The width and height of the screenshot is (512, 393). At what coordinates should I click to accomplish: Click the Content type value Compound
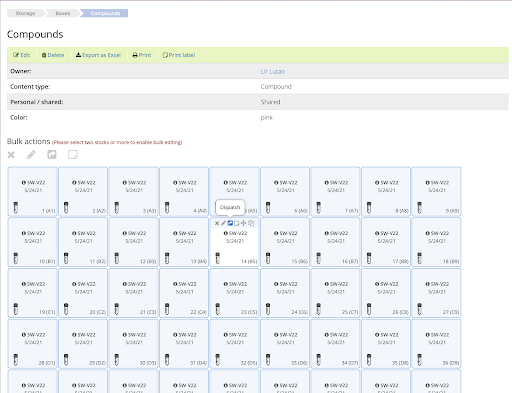[276, 87]
